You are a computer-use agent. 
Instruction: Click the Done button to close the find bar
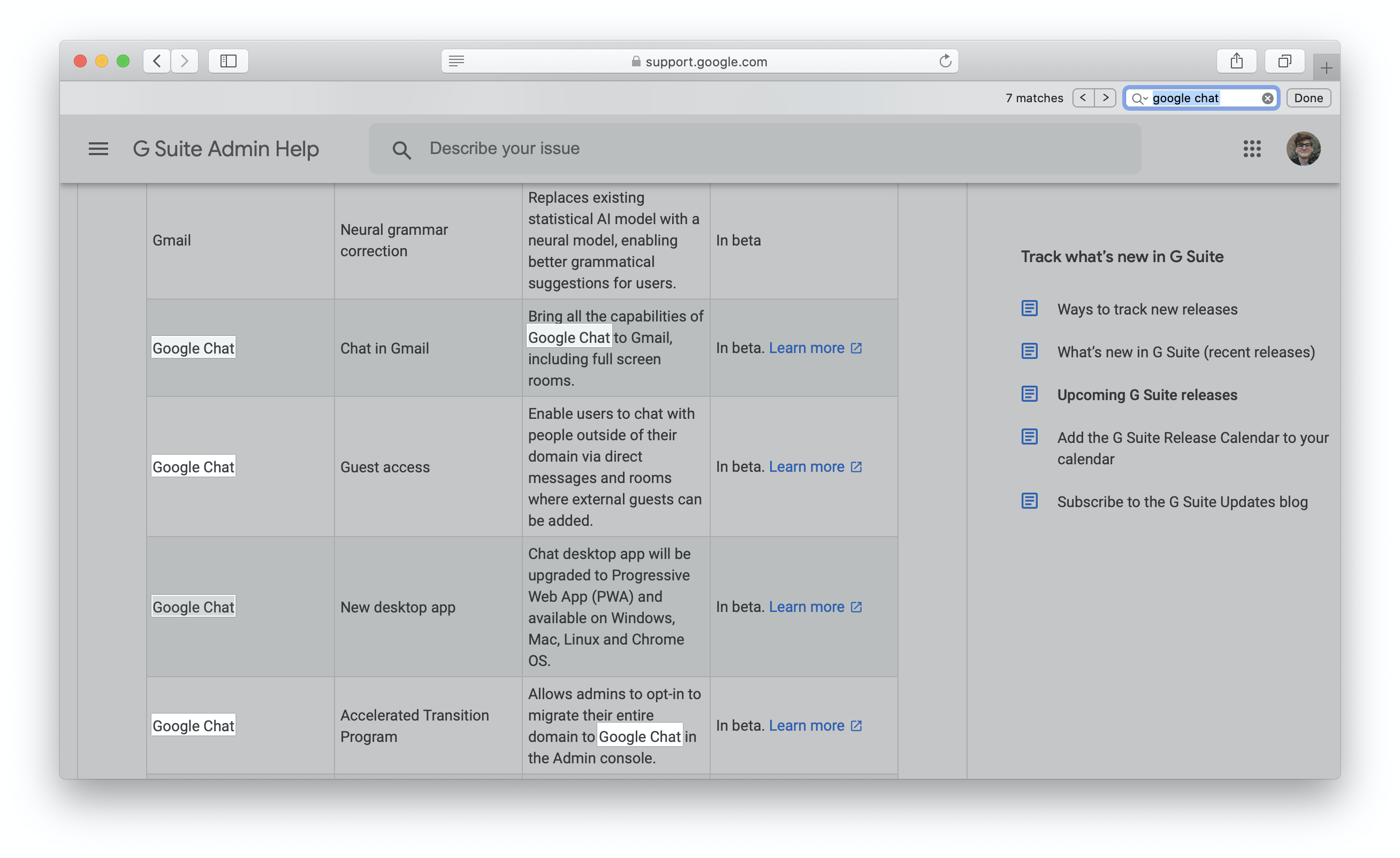[1308, 98]
